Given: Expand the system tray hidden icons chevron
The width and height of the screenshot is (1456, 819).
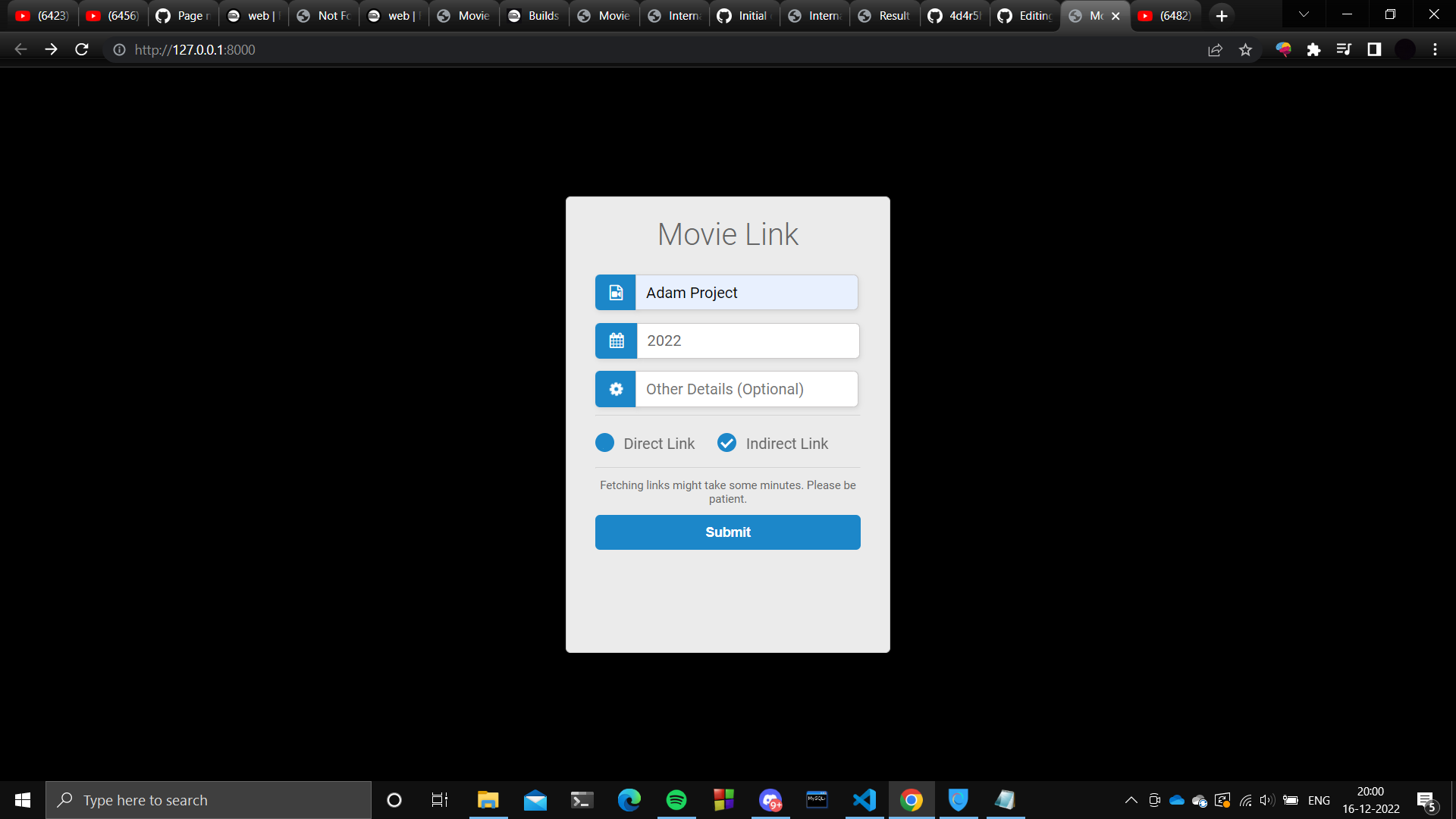Looking at the screenshot, I should pos(1131,800).
